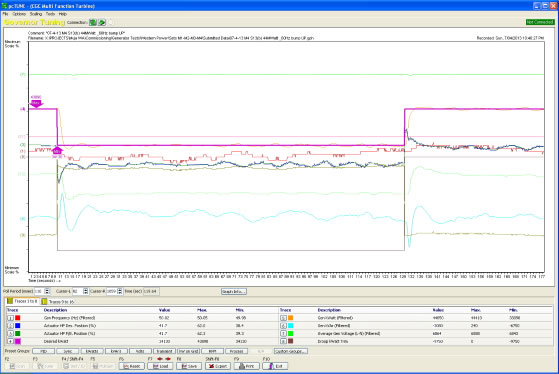The width and height of the screenshot is (559, 374).
Task: Toggle trace 2 Actuator HP Des. Position box
Action: 10,326
